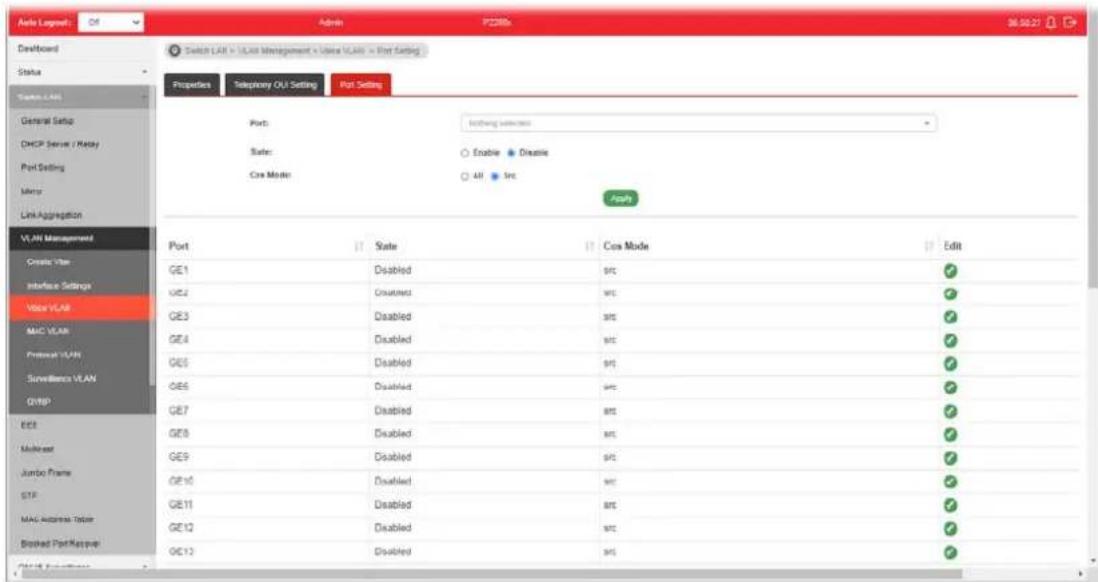Screen dimensions: 1098x582
Task: Click the edit icon for port GE10
Action: pyautogui.click(x=950, y=482)
